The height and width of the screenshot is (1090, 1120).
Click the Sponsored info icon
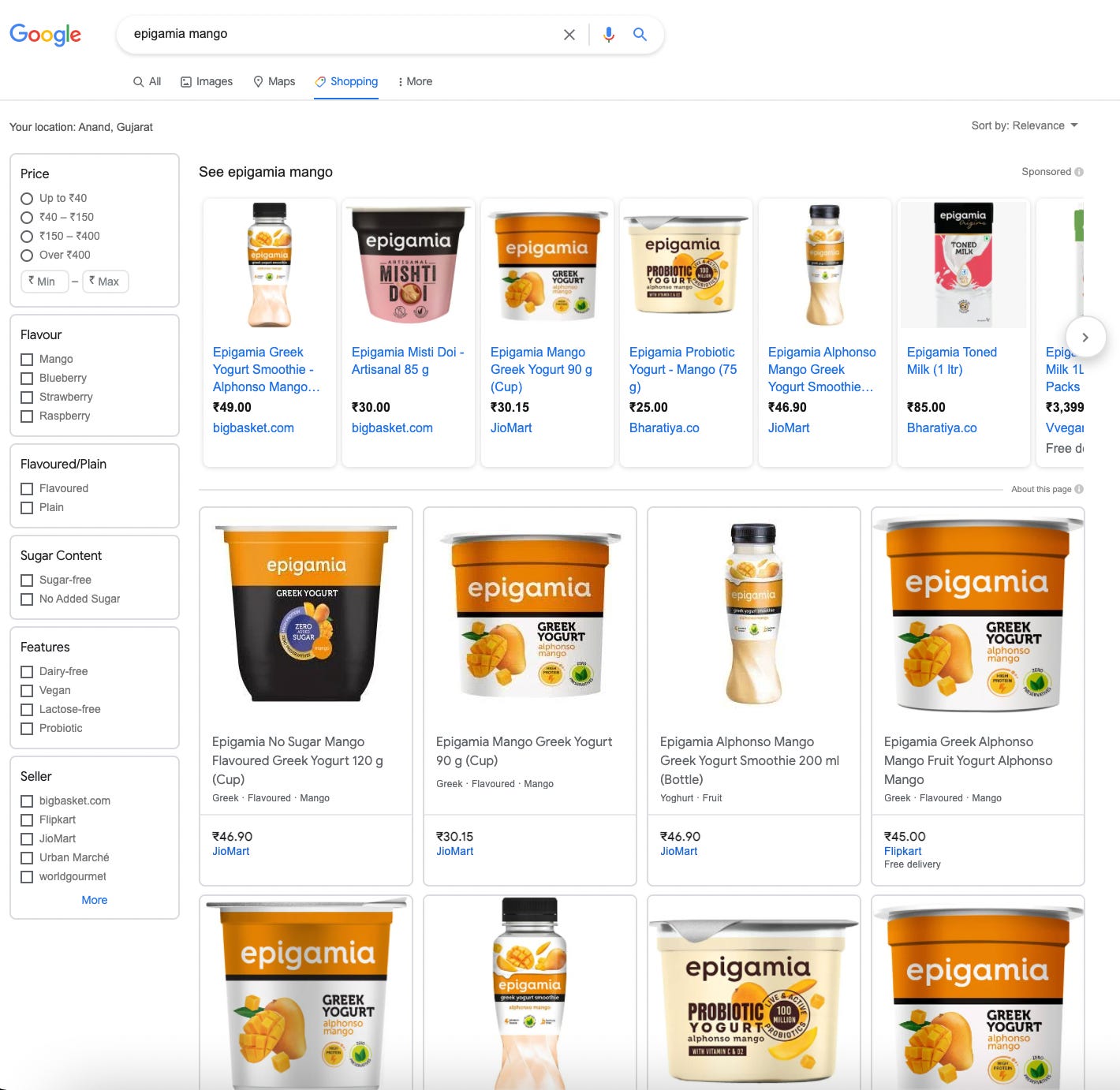[1079, 172]
